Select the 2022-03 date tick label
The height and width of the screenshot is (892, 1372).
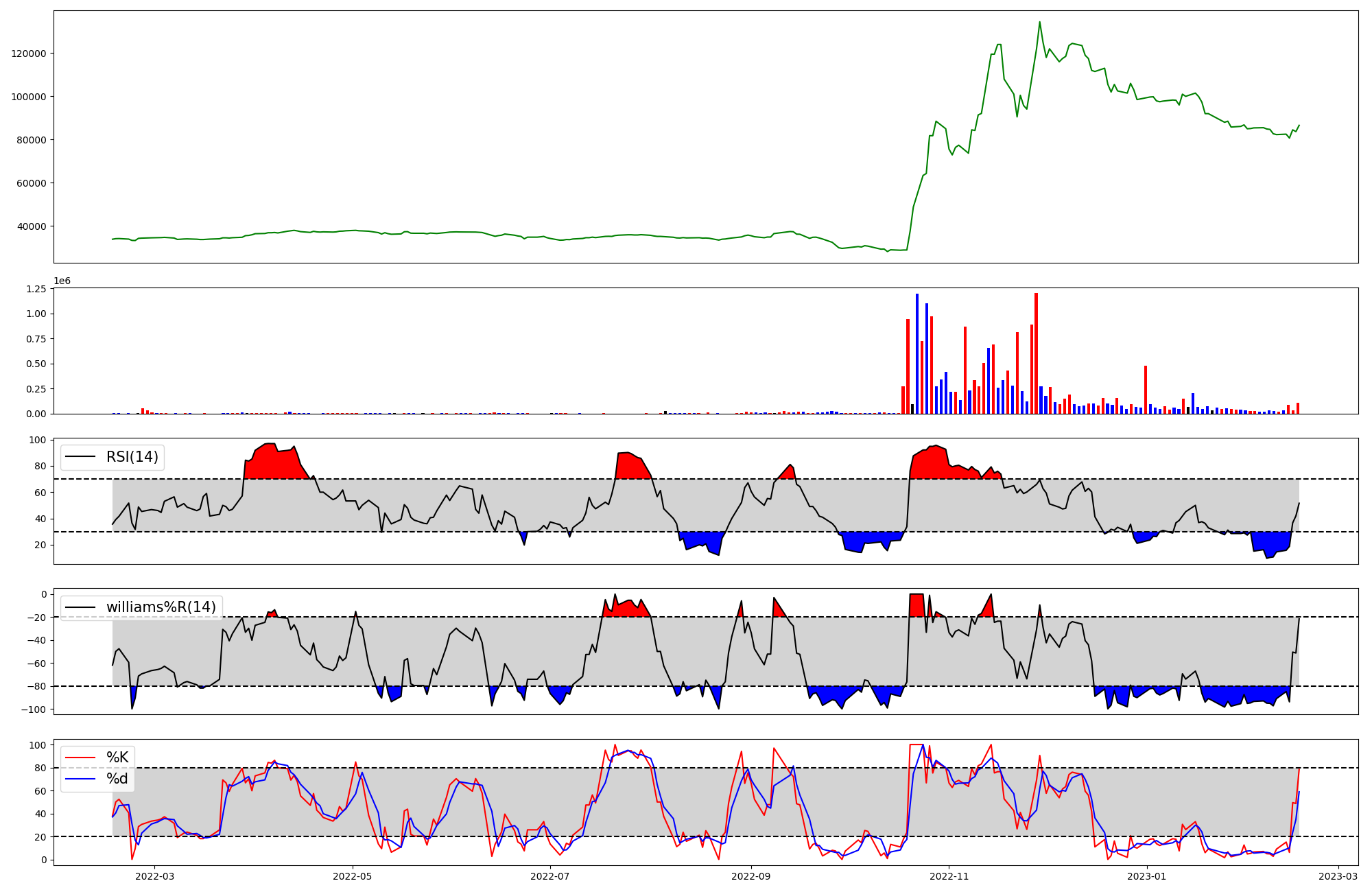point(154,876)
